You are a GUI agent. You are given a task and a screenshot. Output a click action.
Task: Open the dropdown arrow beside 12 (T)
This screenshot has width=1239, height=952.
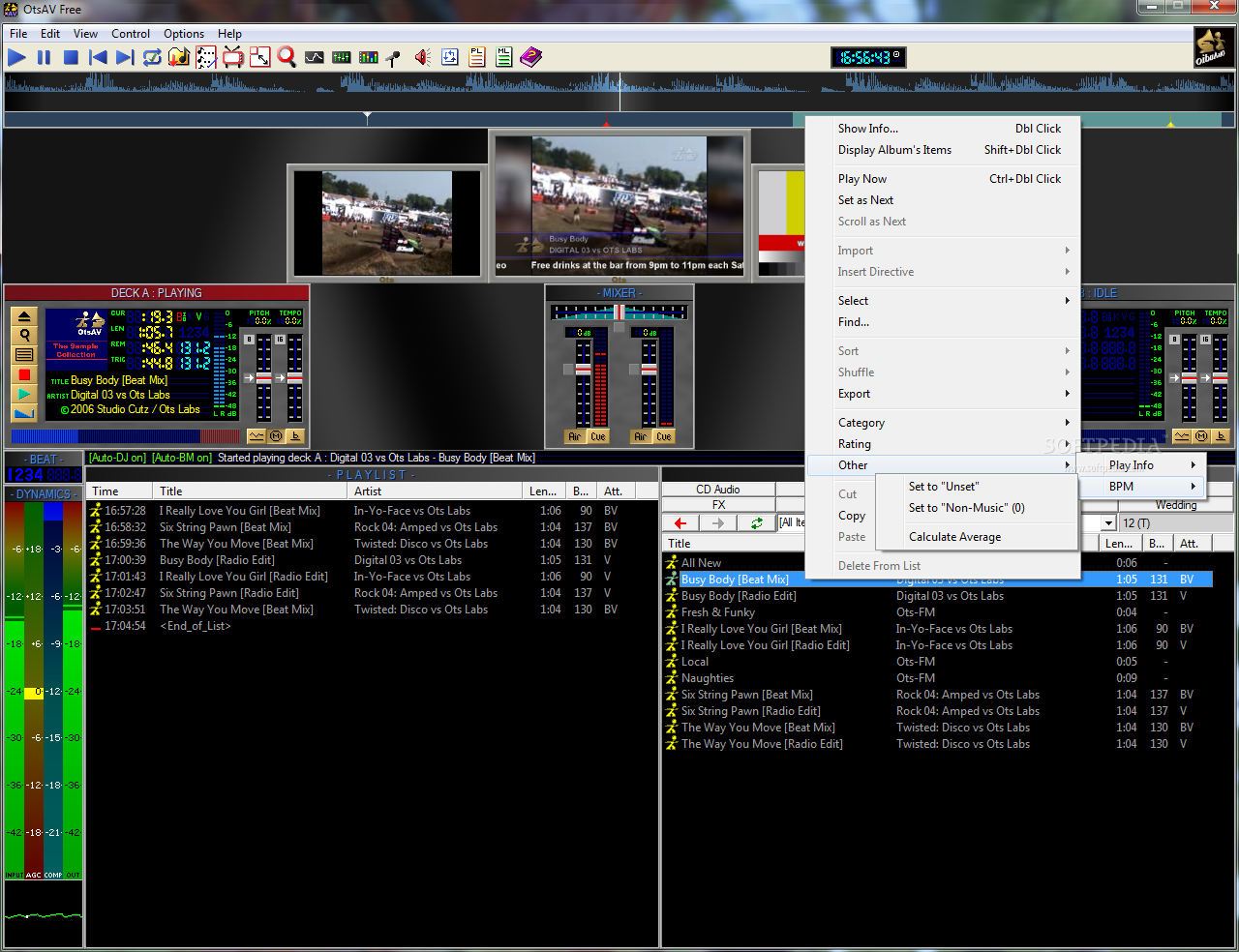1109,523
